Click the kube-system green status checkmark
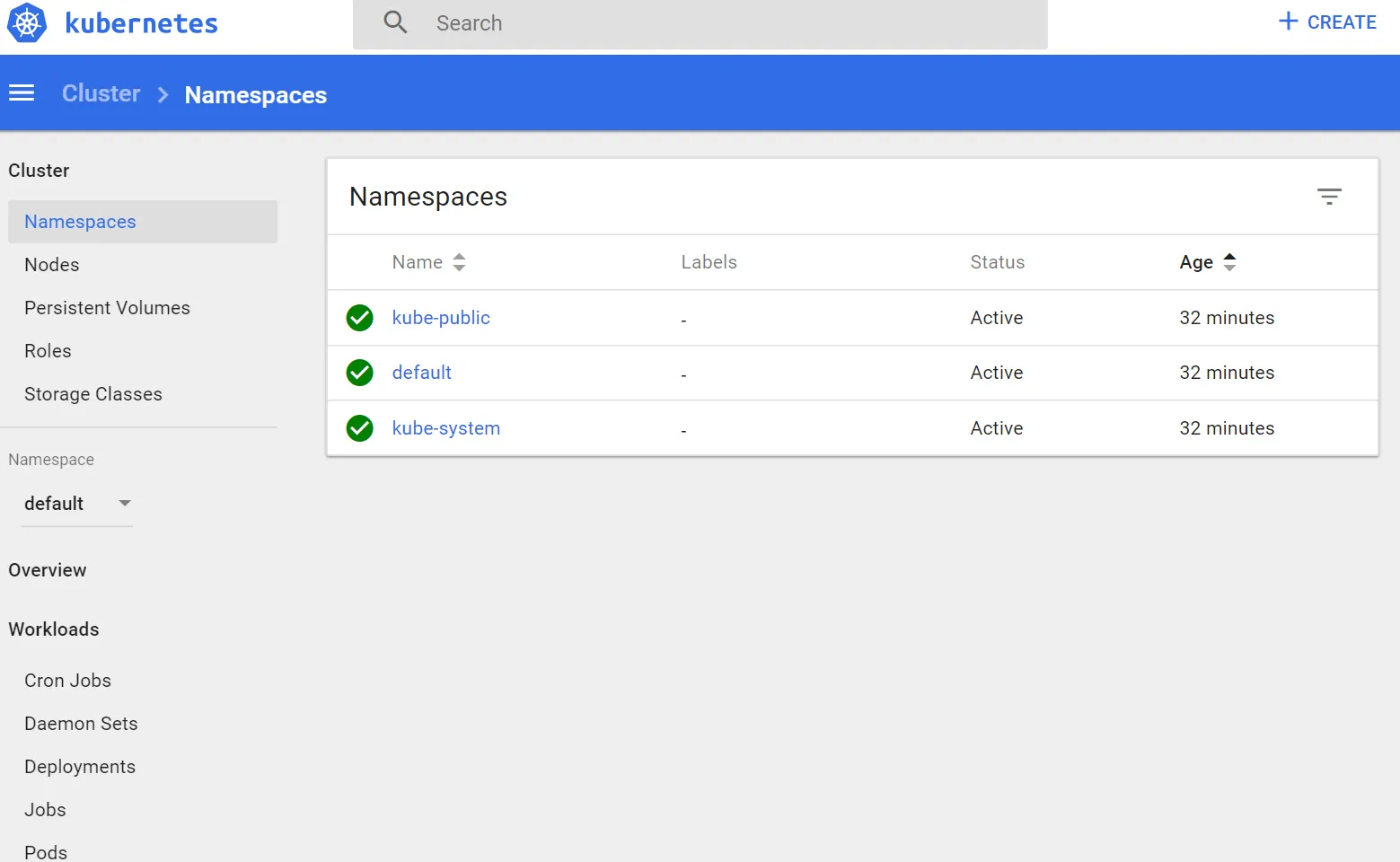This screenshot has width=1400, height=862. click(x=360, y=428)
